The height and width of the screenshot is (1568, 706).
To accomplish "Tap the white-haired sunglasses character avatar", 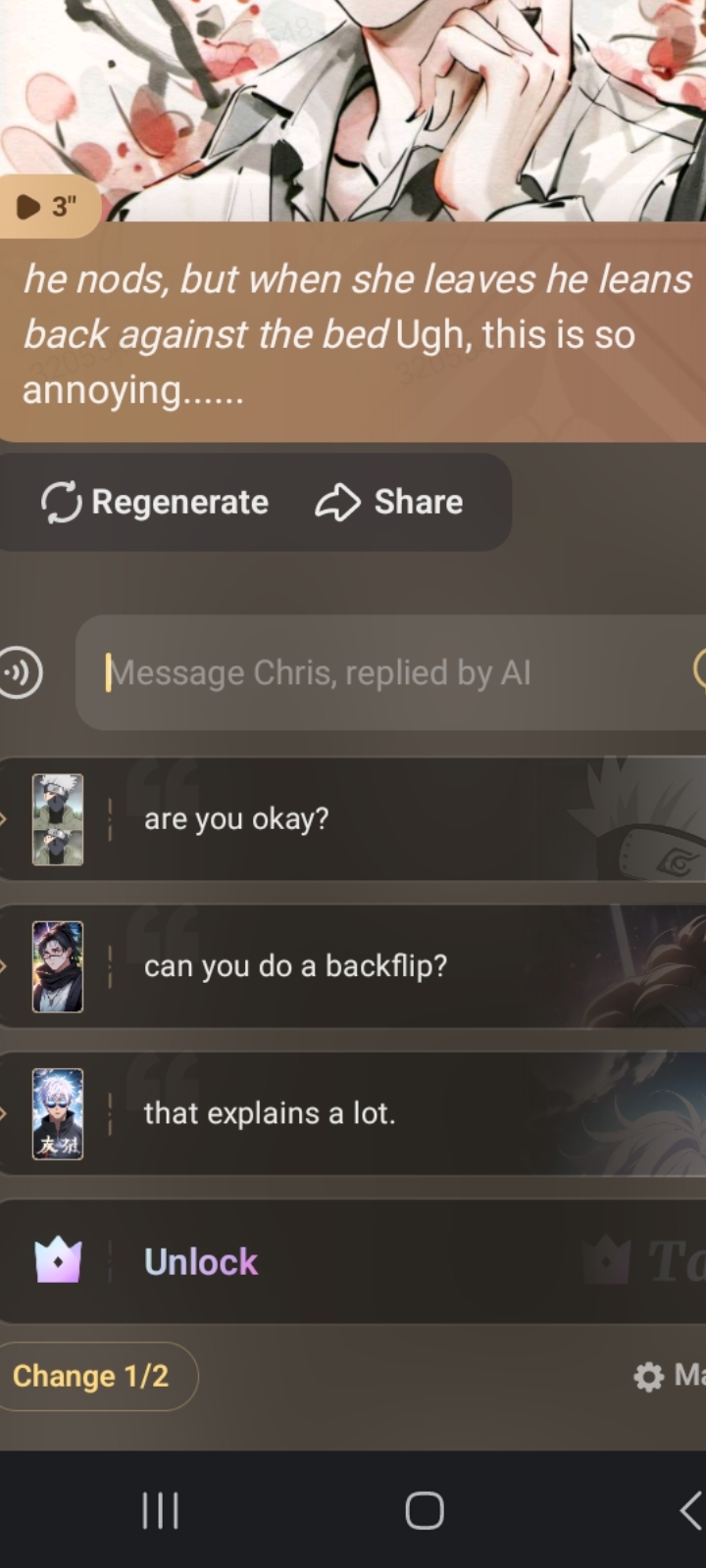I will tap(58, 1113).
